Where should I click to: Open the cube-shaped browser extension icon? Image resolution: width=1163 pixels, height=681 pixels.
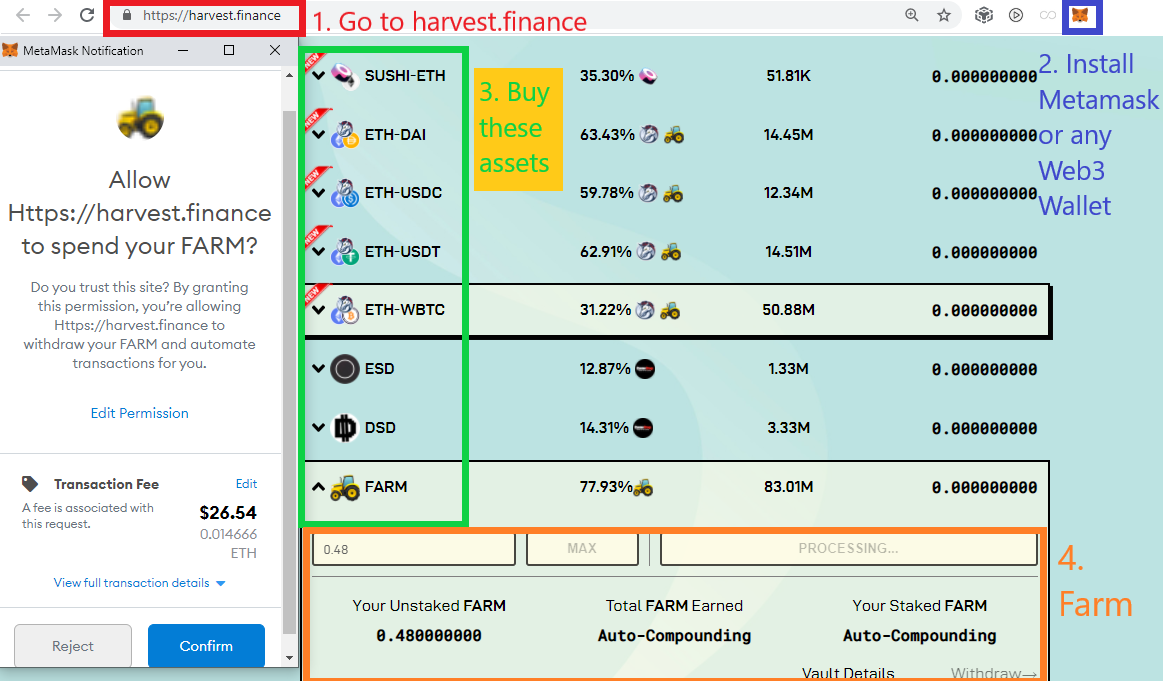(x=984, y=15)
